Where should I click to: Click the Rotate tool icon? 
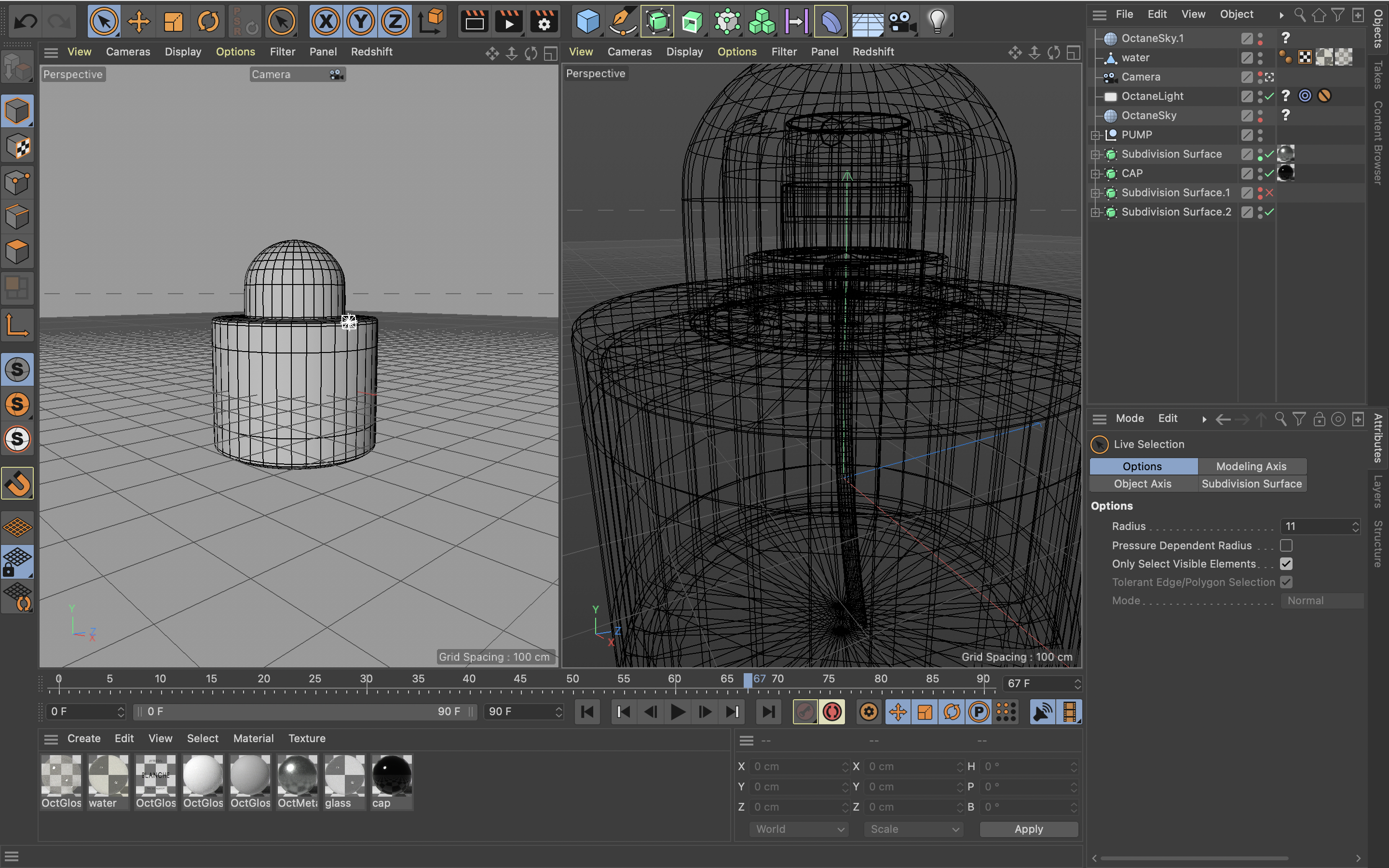tap(208, 22)
